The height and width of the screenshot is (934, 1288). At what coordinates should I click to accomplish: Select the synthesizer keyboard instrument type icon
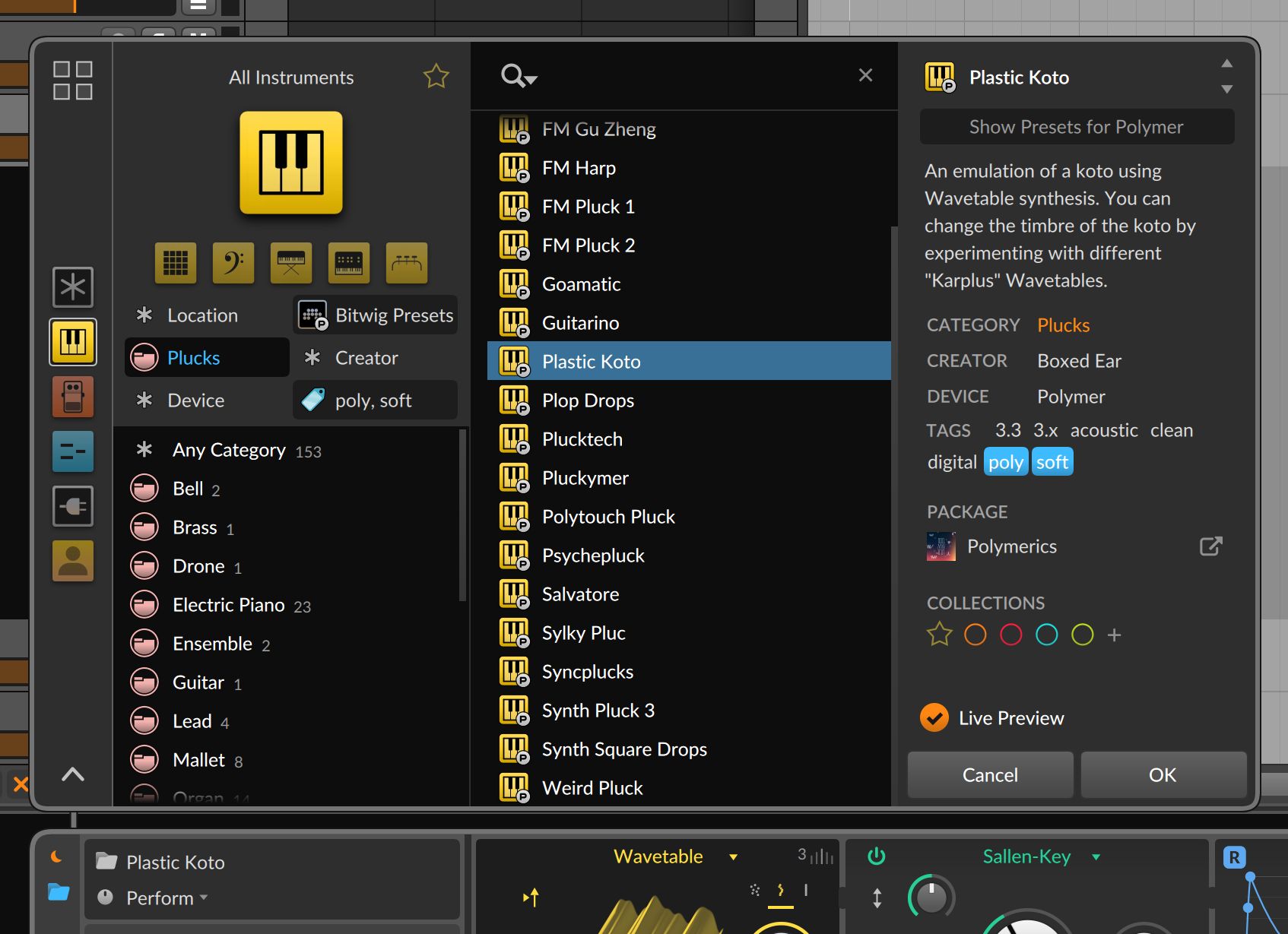348,262
